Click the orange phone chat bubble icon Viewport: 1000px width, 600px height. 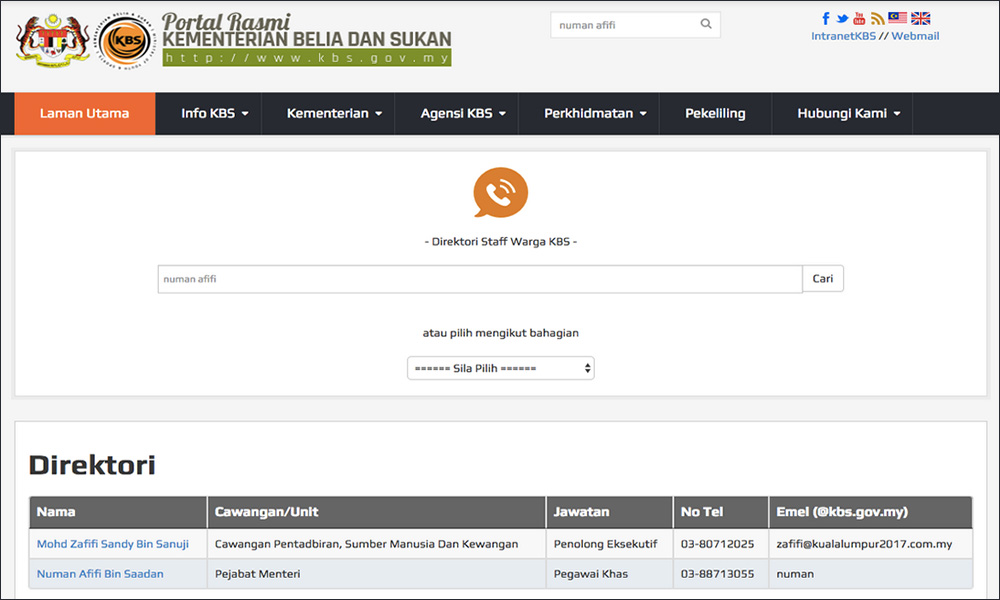(x=501, y=193)
